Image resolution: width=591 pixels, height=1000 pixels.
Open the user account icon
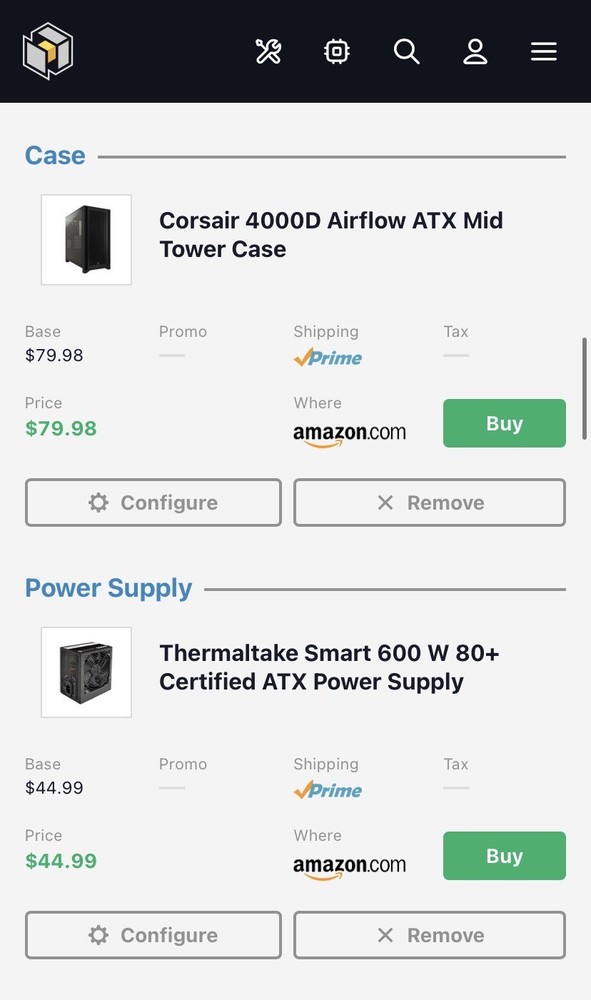click(475, 51)
